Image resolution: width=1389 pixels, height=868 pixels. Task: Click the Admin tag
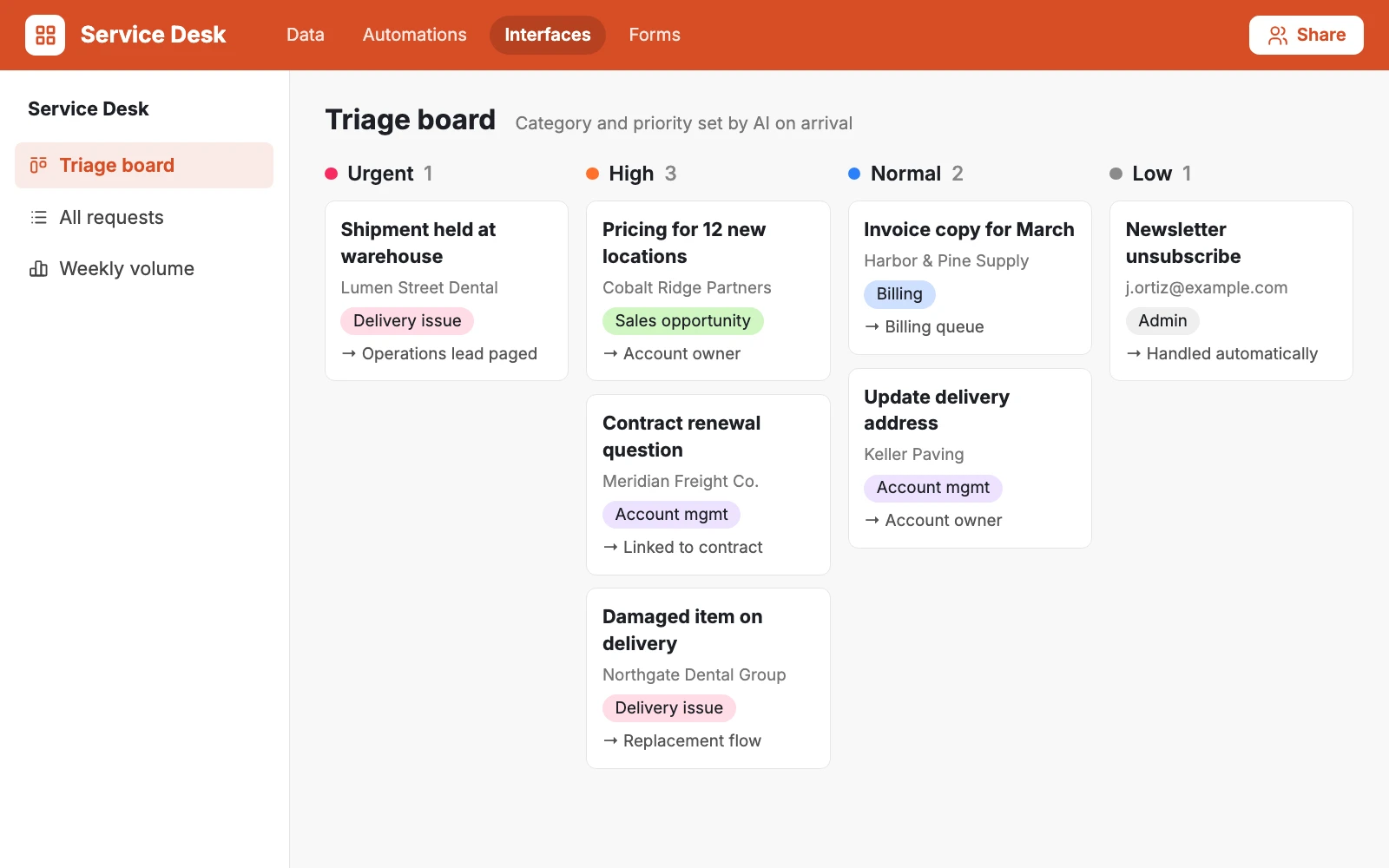[x=1162, y=321]
